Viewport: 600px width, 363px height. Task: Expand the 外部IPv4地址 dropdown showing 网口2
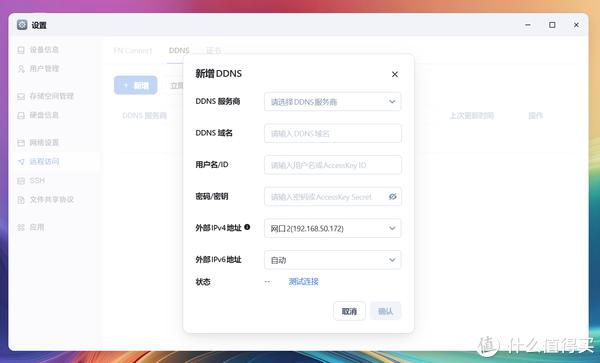[x=333, y=228]
